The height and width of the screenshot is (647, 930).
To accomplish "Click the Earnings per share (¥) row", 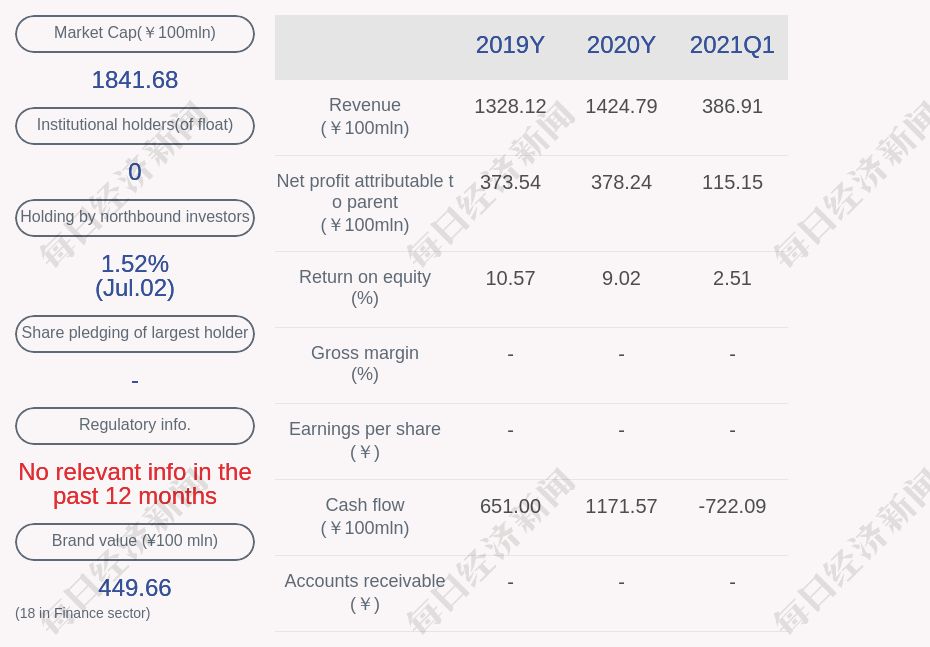I will coord(364,440).
